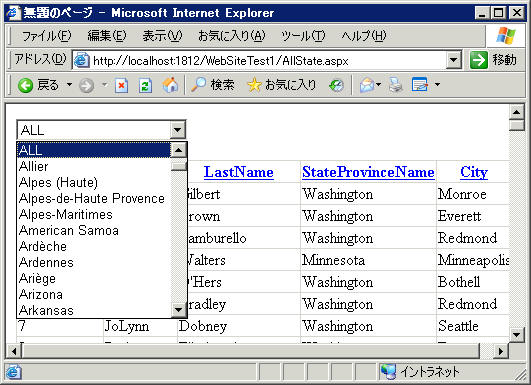Screen dimensions: 531x385
Task: Click the Bothell city cell
Action: tap(473, 282)
